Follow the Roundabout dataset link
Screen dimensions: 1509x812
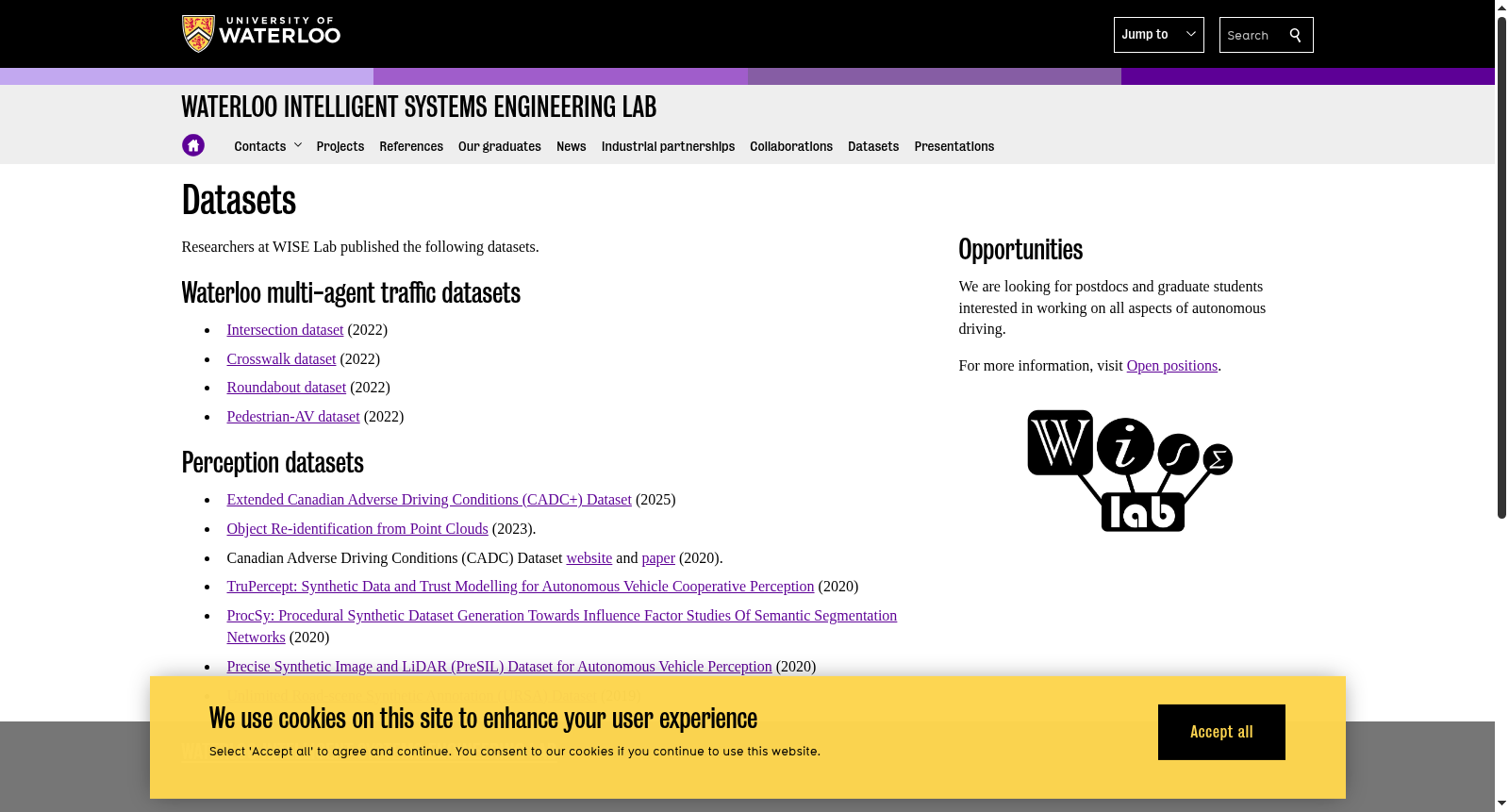pos(287,388)
